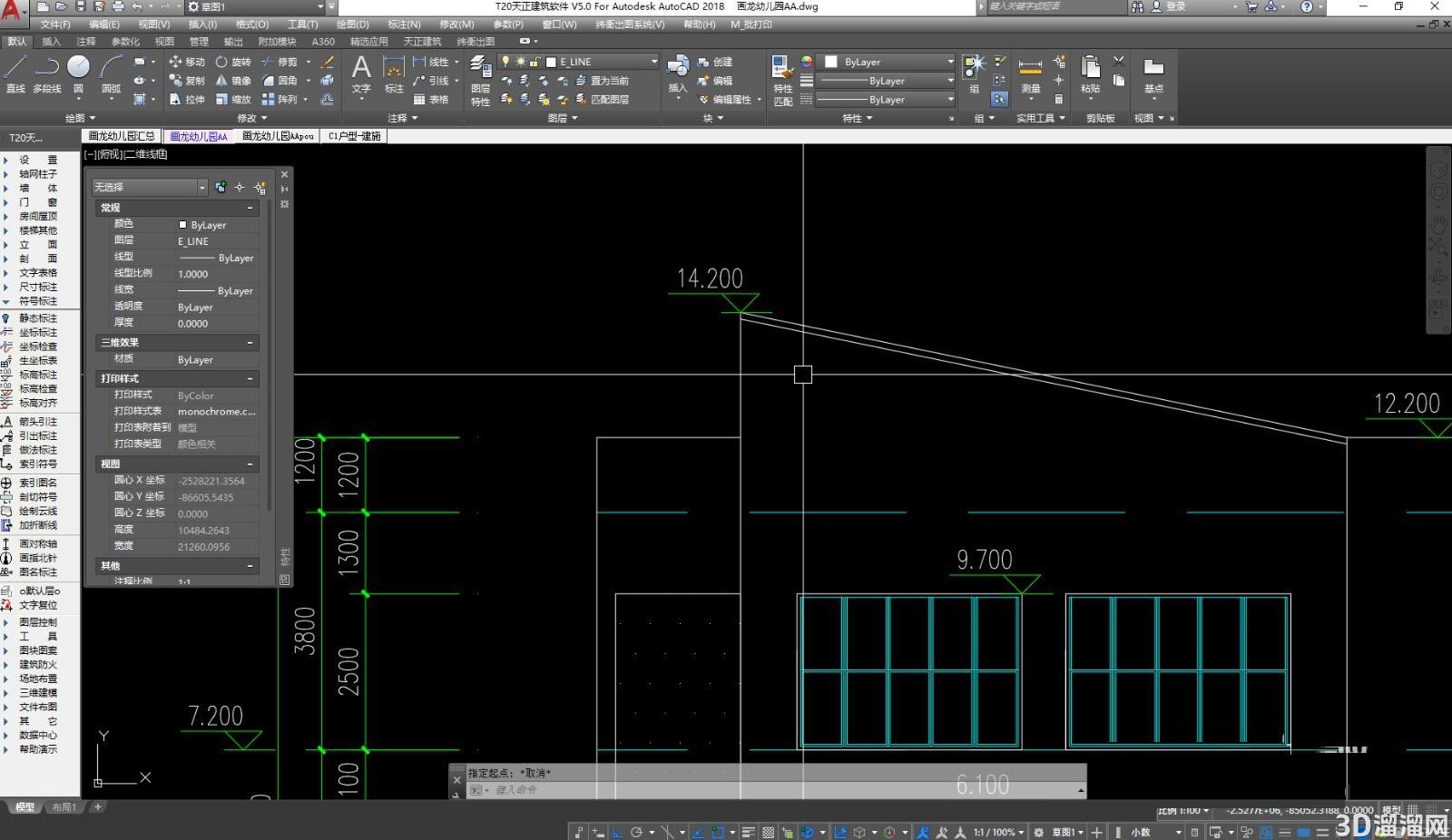Viewport: 1452px width, 840px height.
Task: Open the 图层特性 layer properties manager
Action: pyautogui.click(x=480, y=80)
